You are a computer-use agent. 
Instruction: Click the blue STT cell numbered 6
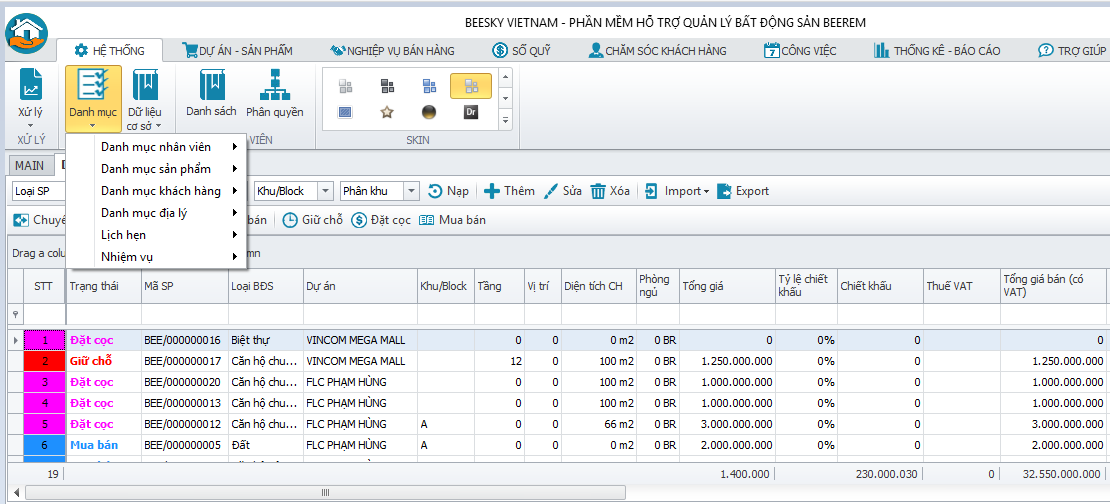[44, 445]
